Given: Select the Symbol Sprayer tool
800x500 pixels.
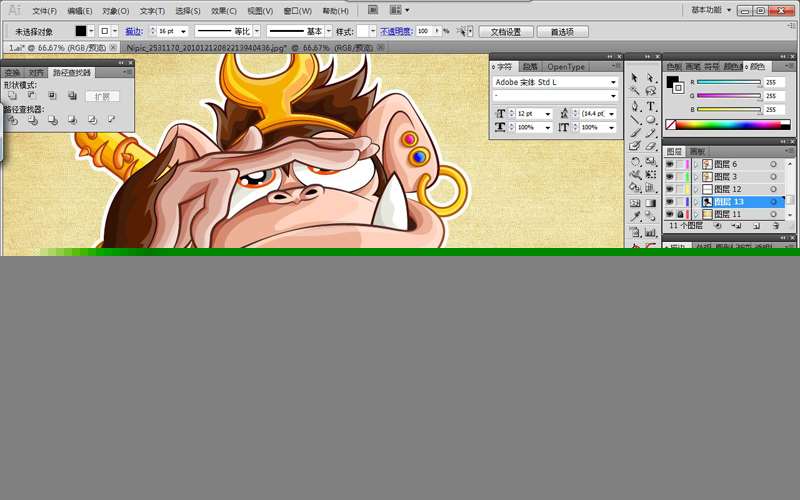Looking at the screenshot, I should click(x=634, y=233).
